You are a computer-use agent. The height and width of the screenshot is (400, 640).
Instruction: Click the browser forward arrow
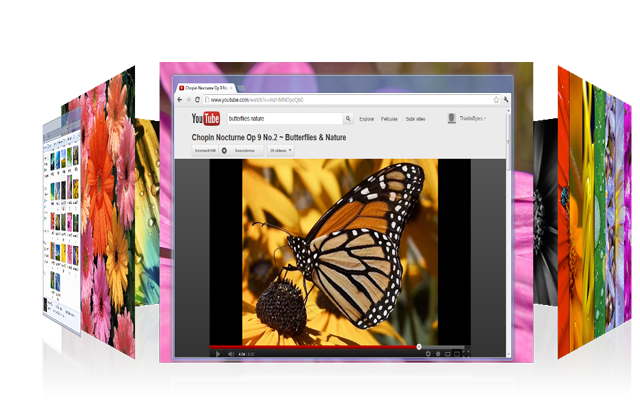[188, 100]
